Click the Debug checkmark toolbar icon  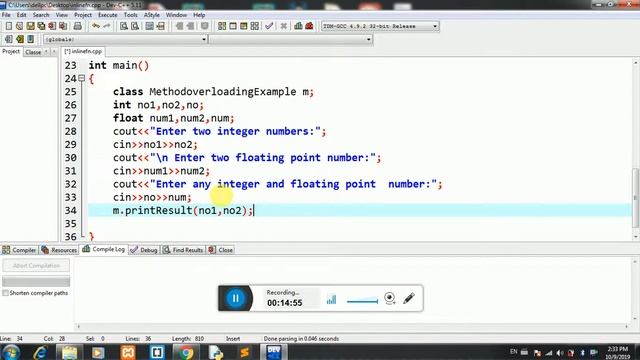pyautogui.click(x=269, y=26)
